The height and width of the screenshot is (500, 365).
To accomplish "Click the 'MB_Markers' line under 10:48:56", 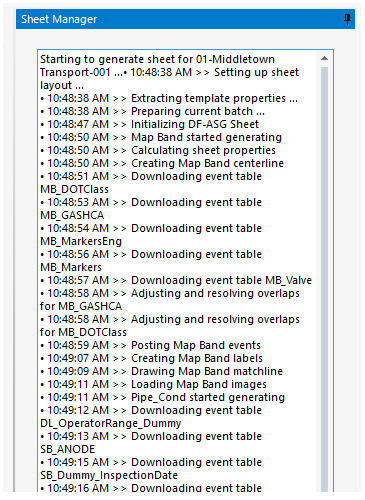I will [x=71, y=267].
